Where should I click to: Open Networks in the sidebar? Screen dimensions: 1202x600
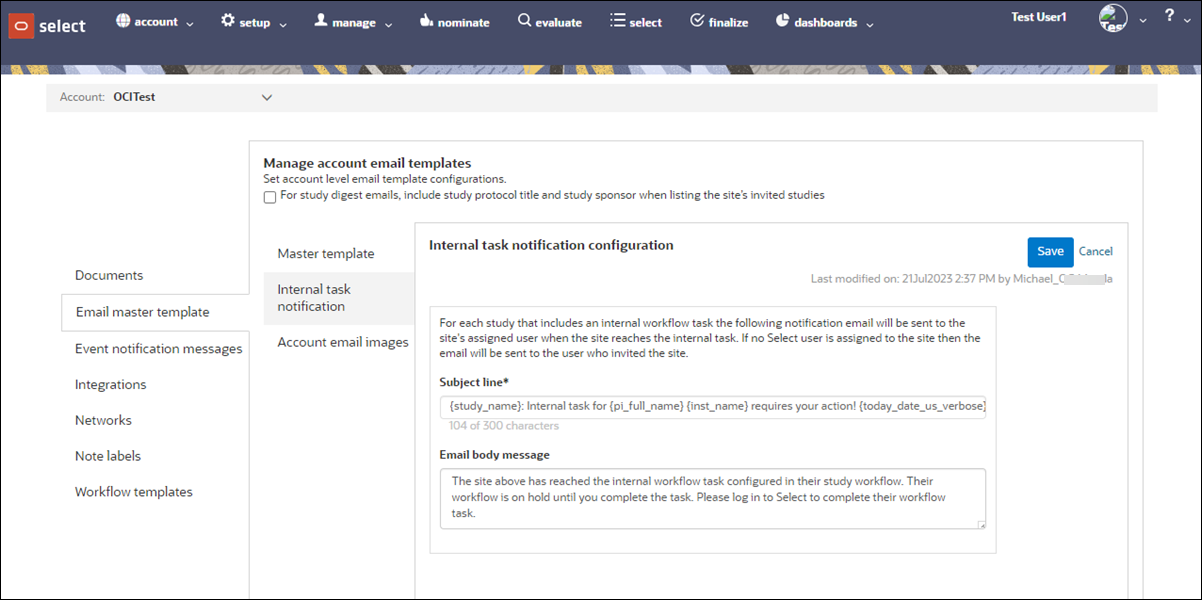coord(103,420)
